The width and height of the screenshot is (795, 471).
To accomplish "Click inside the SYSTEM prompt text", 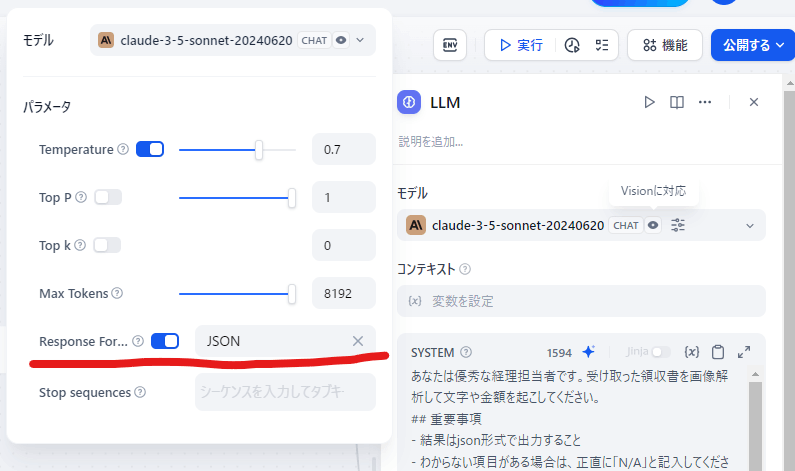I will pos(570,418).
